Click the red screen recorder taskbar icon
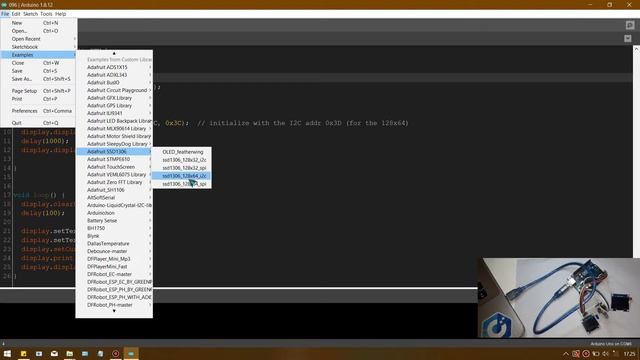Viewport: 640px width, 360px height. click(116, 353)
